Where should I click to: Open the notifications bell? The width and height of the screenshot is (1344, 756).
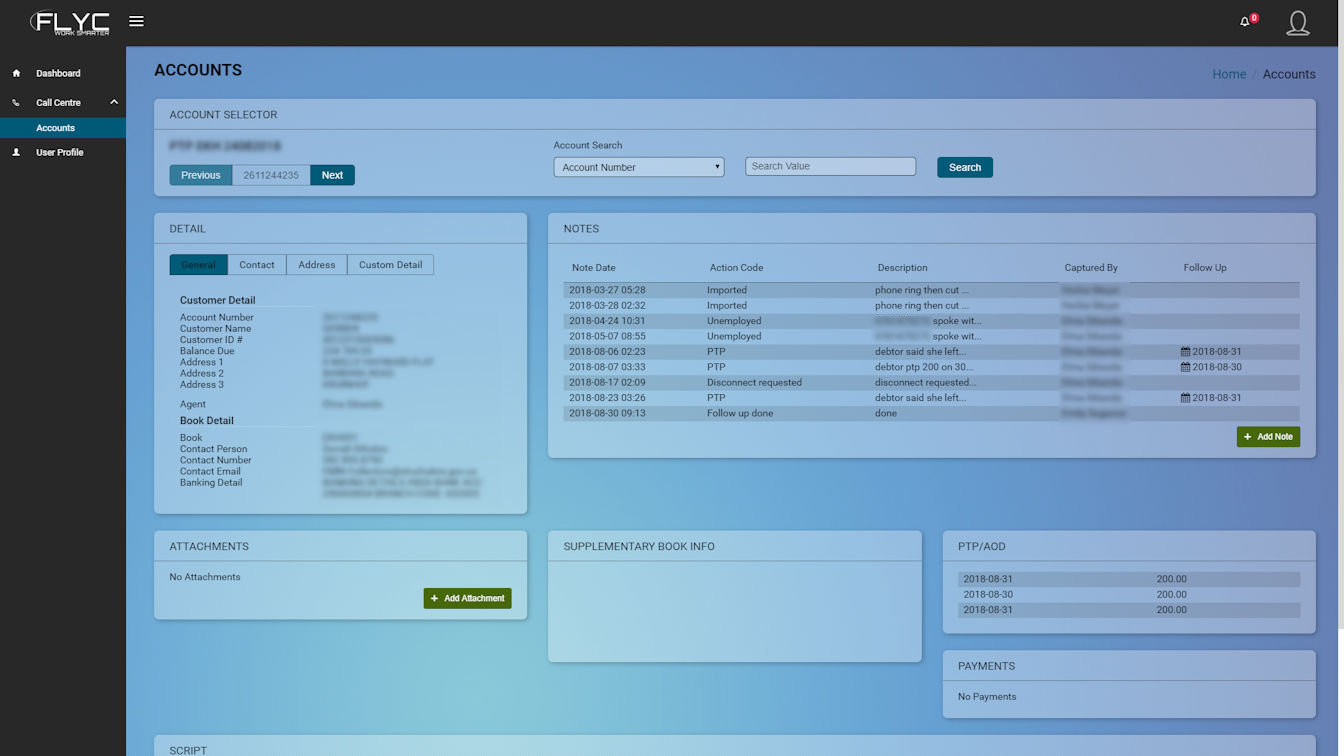pyautogui.click(x=1245, y=22)
